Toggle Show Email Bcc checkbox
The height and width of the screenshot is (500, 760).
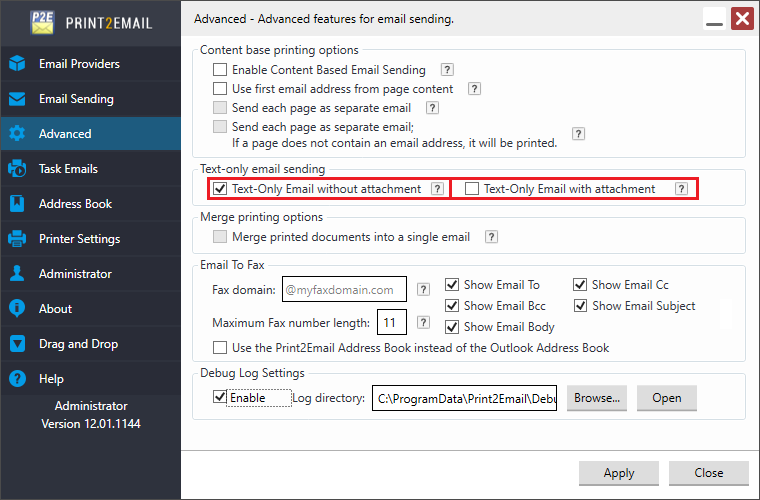click(x=452, y=306)
